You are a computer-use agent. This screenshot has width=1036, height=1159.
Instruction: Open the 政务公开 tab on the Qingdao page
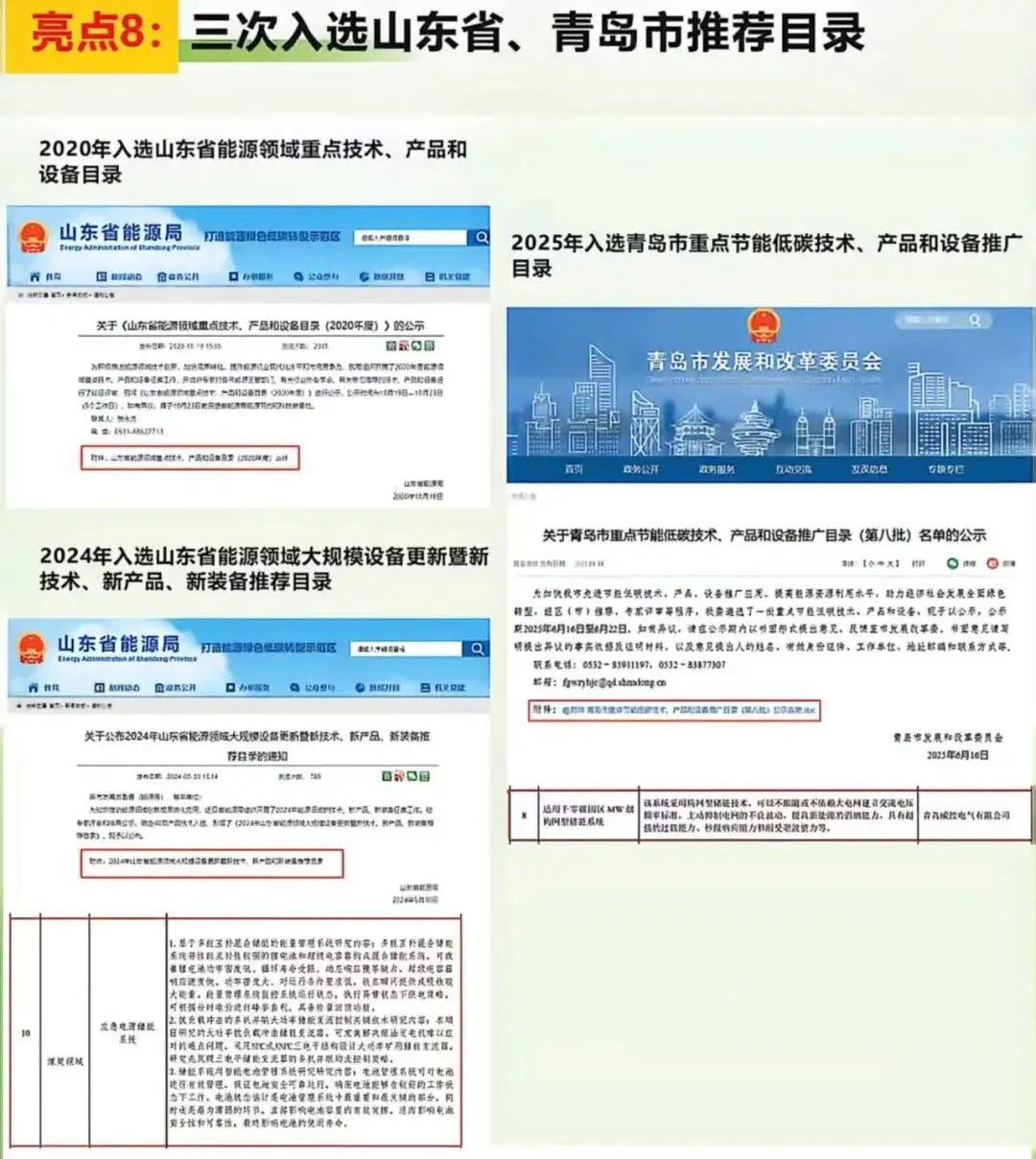coord(641,469)
